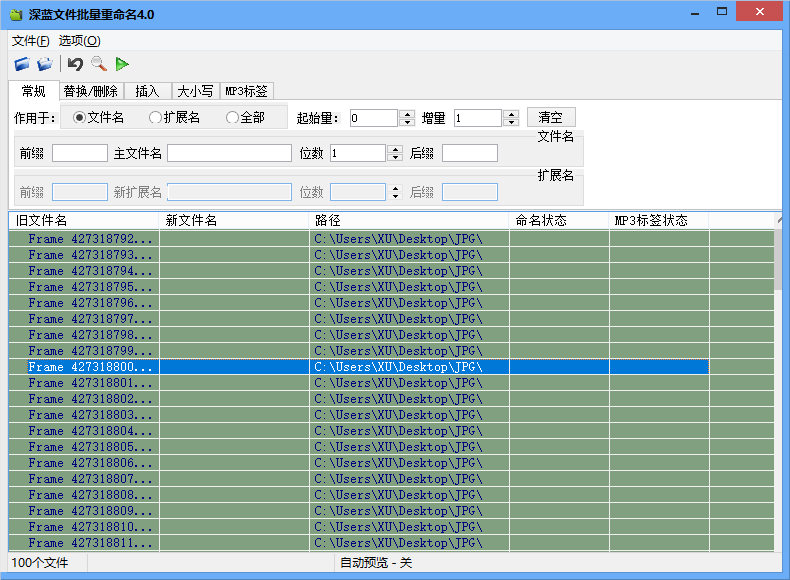This screenshot has height=580, width=790.
Task: Increase the 增量 value with up arrow
Action: click(x=511, y=114)
